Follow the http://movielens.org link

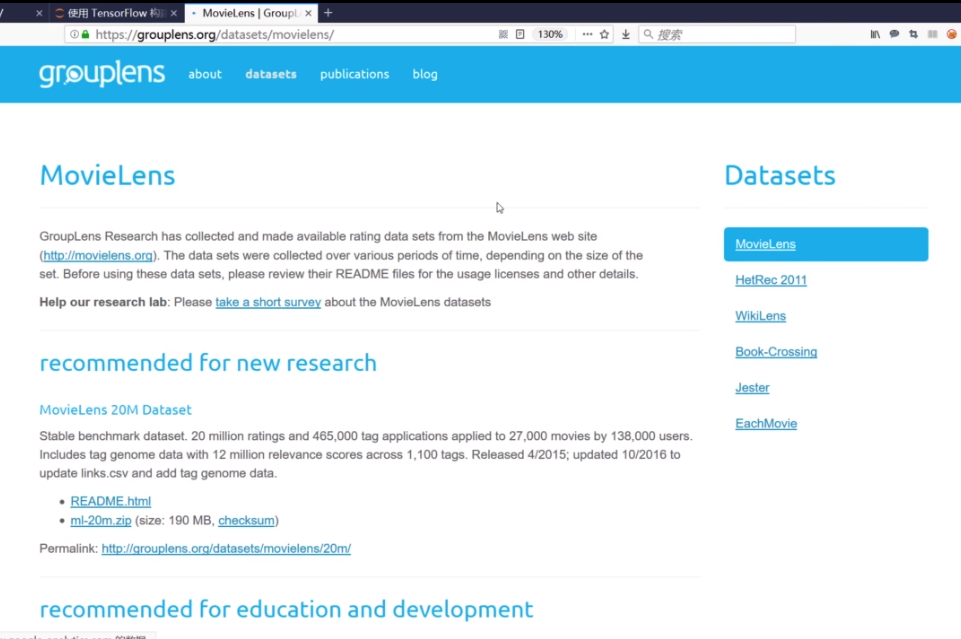pyautogui.click(x=98, y=255)
